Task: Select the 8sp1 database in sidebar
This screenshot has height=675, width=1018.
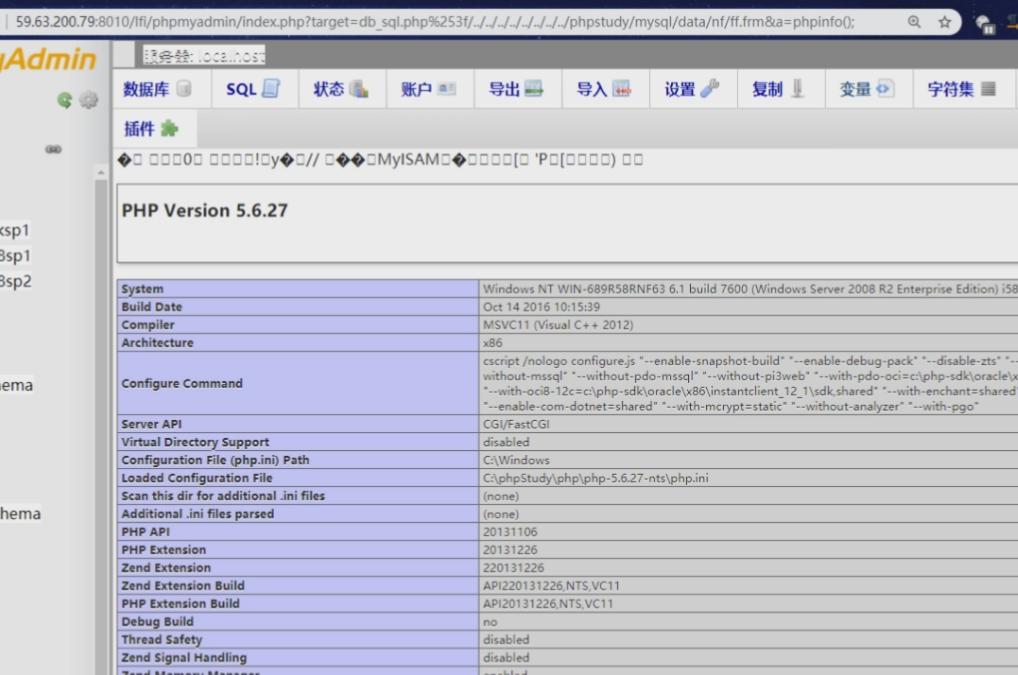Action: [15, 256]
